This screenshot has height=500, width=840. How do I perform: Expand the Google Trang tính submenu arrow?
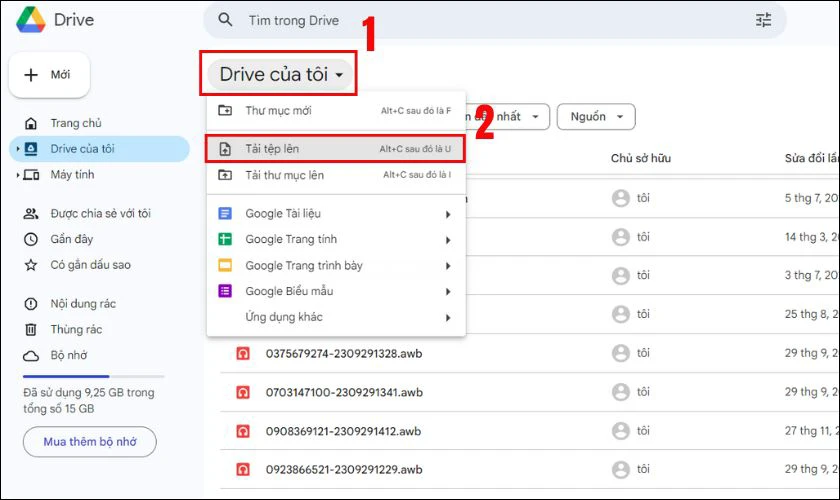tap(448, 240)
